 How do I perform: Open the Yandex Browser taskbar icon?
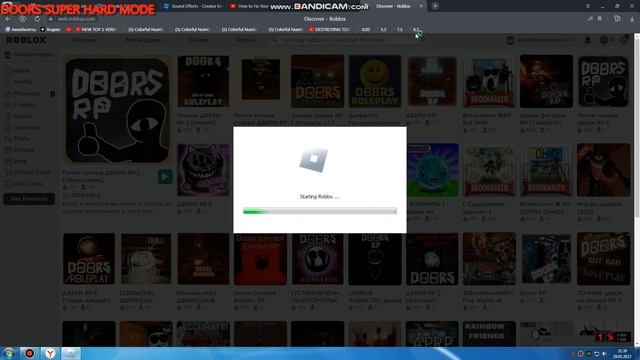pos(50,353)
